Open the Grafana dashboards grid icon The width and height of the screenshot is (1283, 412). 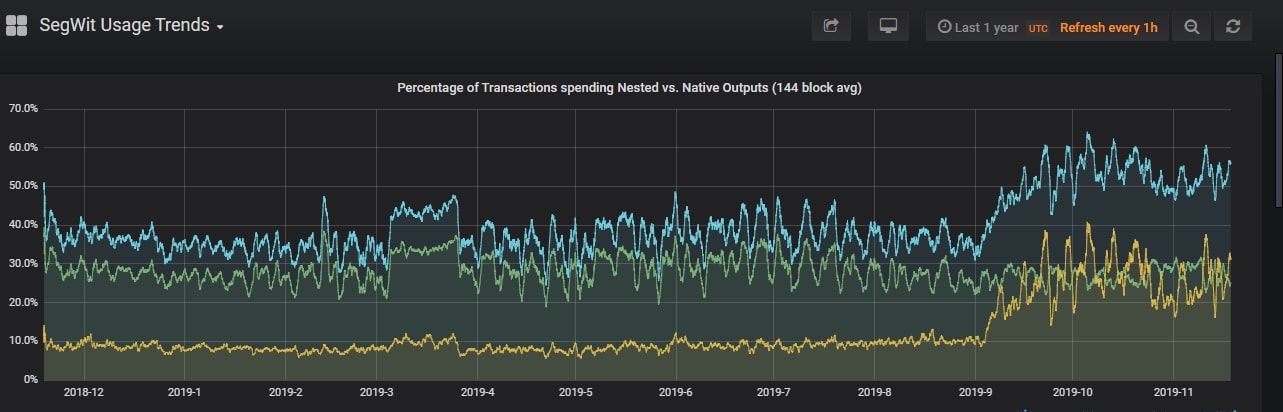click(x=16, y=26)
